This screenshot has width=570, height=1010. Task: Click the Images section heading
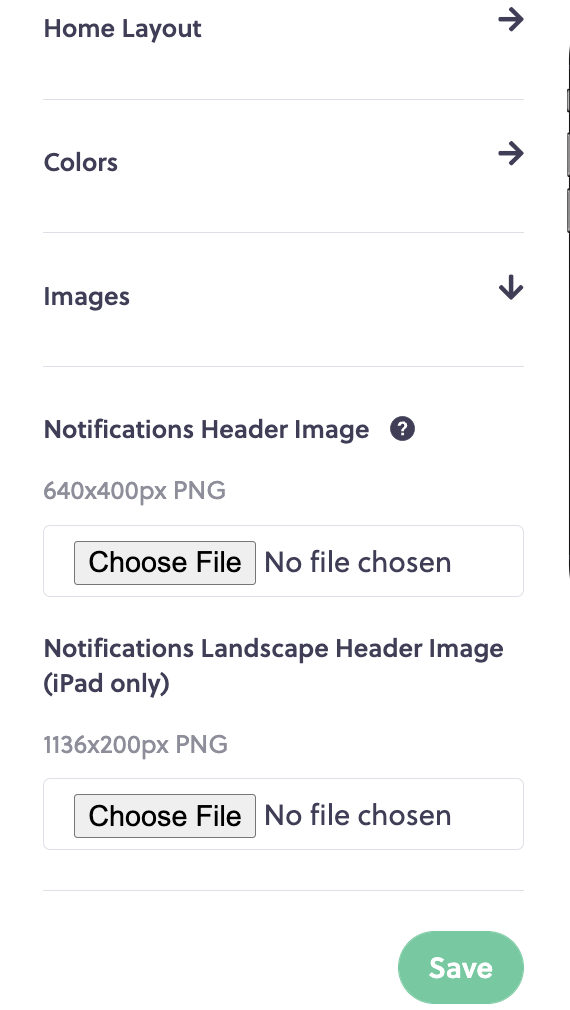tap(86, 296)
